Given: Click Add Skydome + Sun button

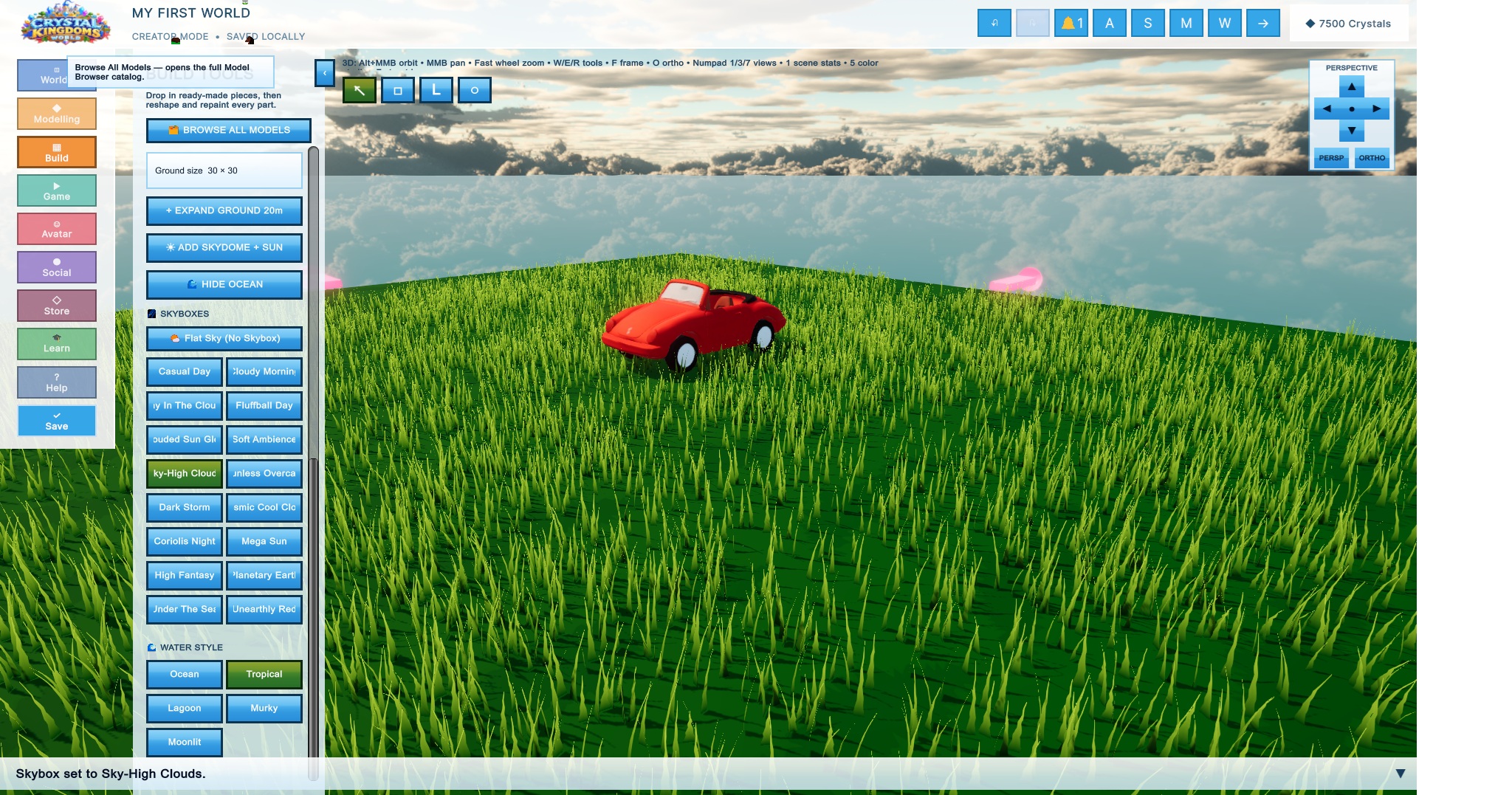Looking at the screenshot, I should (x=224, y=247).
